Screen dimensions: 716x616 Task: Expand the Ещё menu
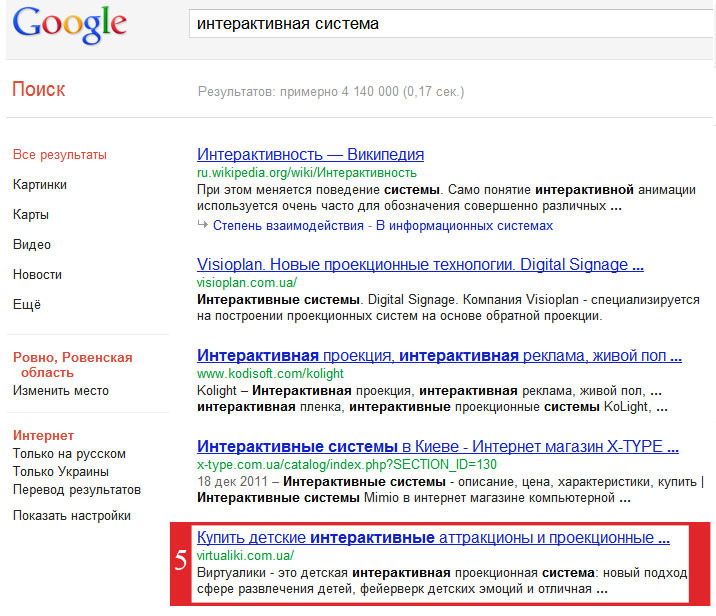click(x=27, y=304)
